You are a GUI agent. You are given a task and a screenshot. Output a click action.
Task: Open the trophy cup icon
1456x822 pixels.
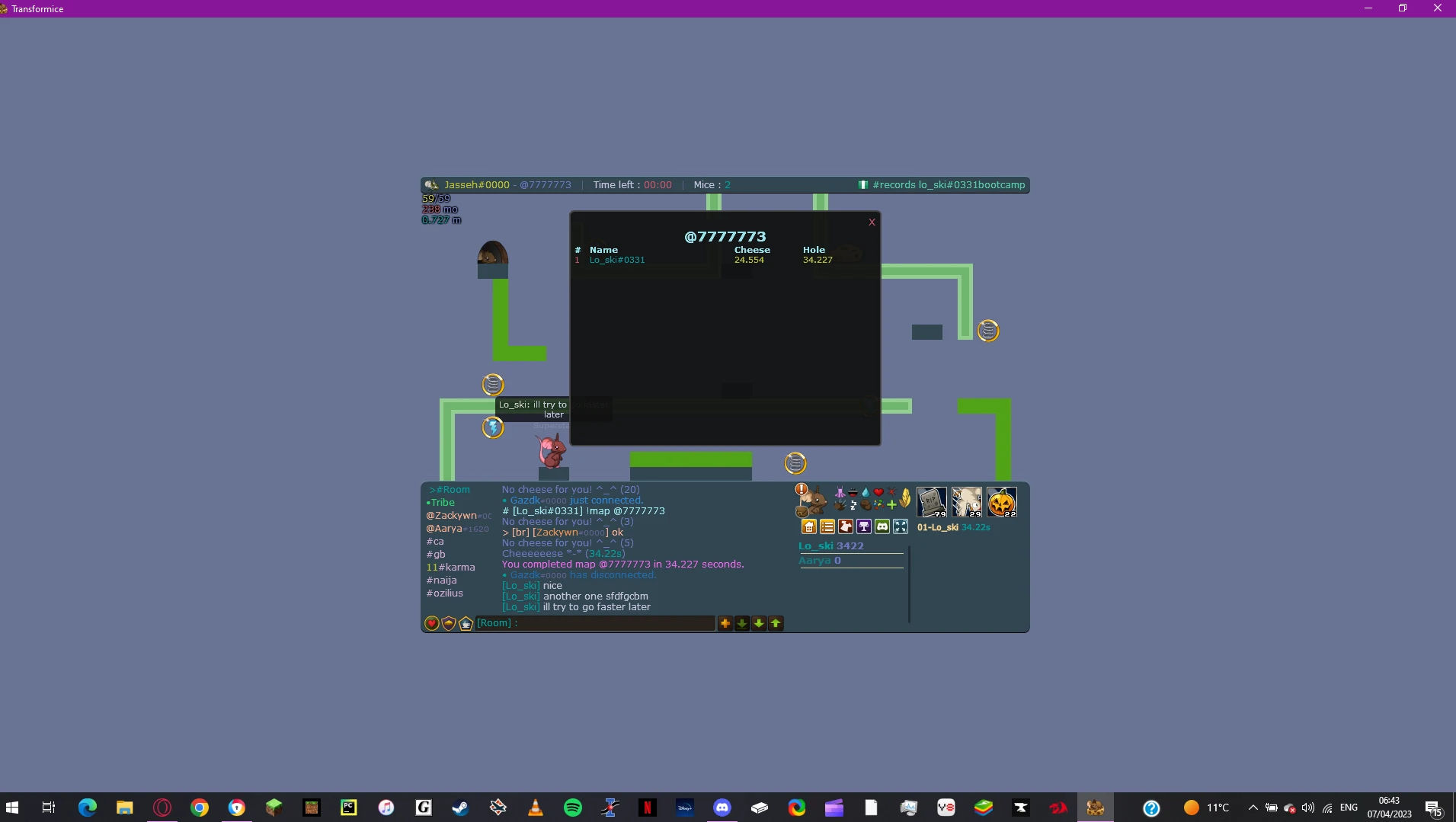tap(864, 526)
